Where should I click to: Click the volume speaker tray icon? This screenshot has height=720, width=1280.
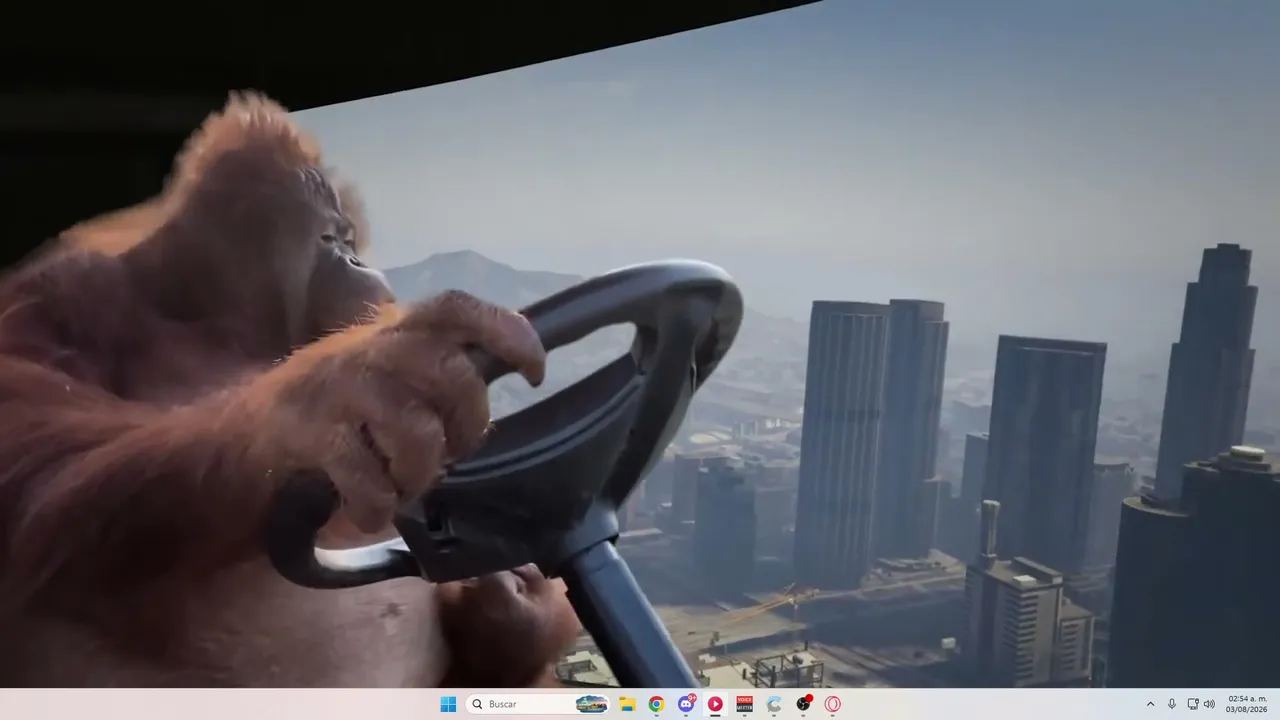pos(1209,704)
